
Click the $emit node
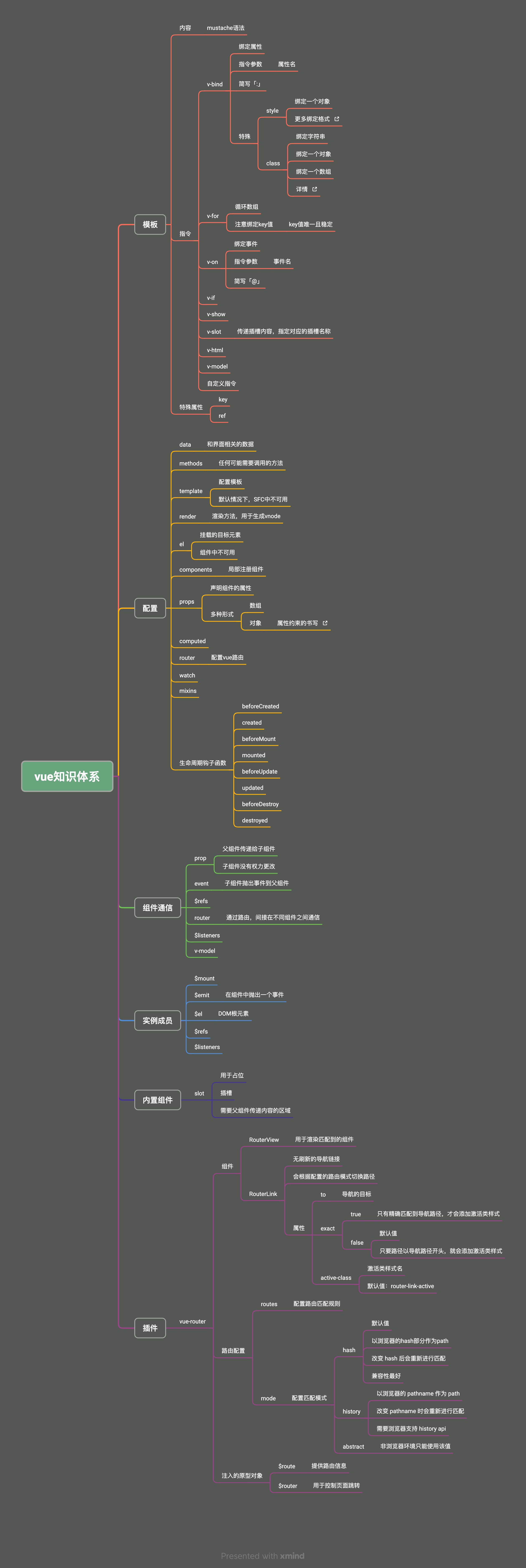tap(202, 996)
